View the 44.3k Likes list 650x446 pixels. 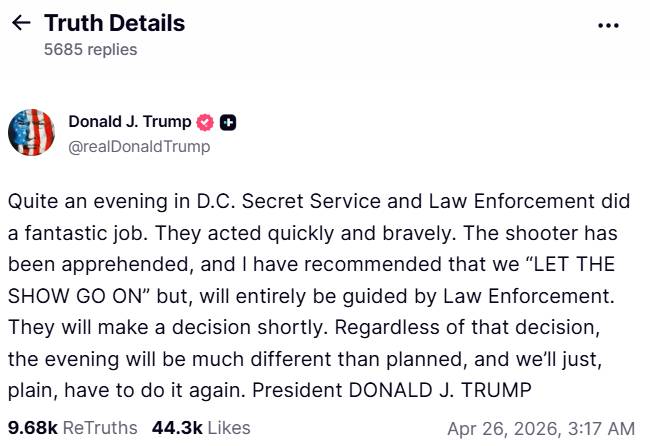coord(201,428)
